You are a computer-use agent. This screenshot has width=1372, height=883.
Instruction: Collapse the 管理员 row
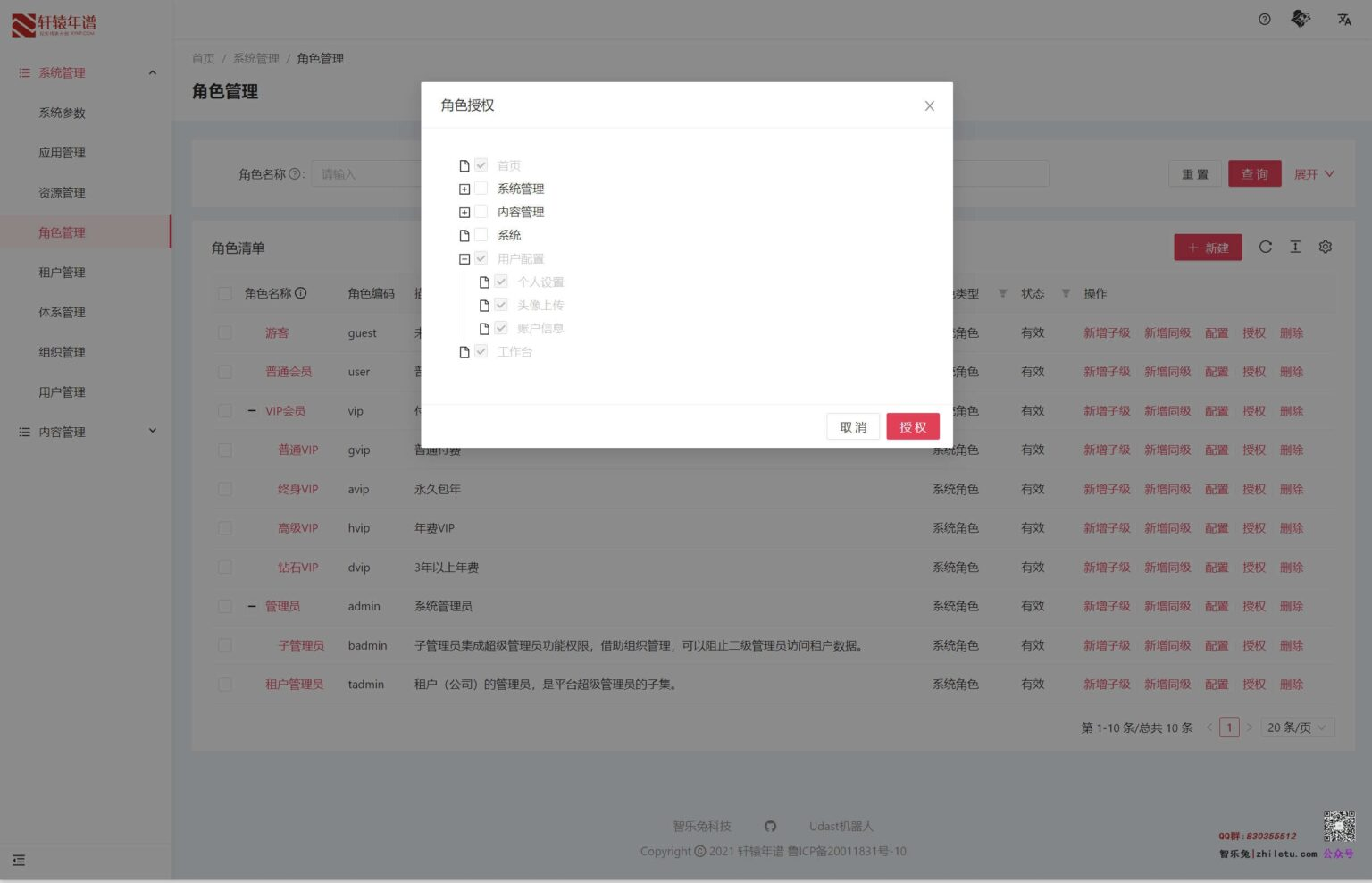[x=252, y=606]
